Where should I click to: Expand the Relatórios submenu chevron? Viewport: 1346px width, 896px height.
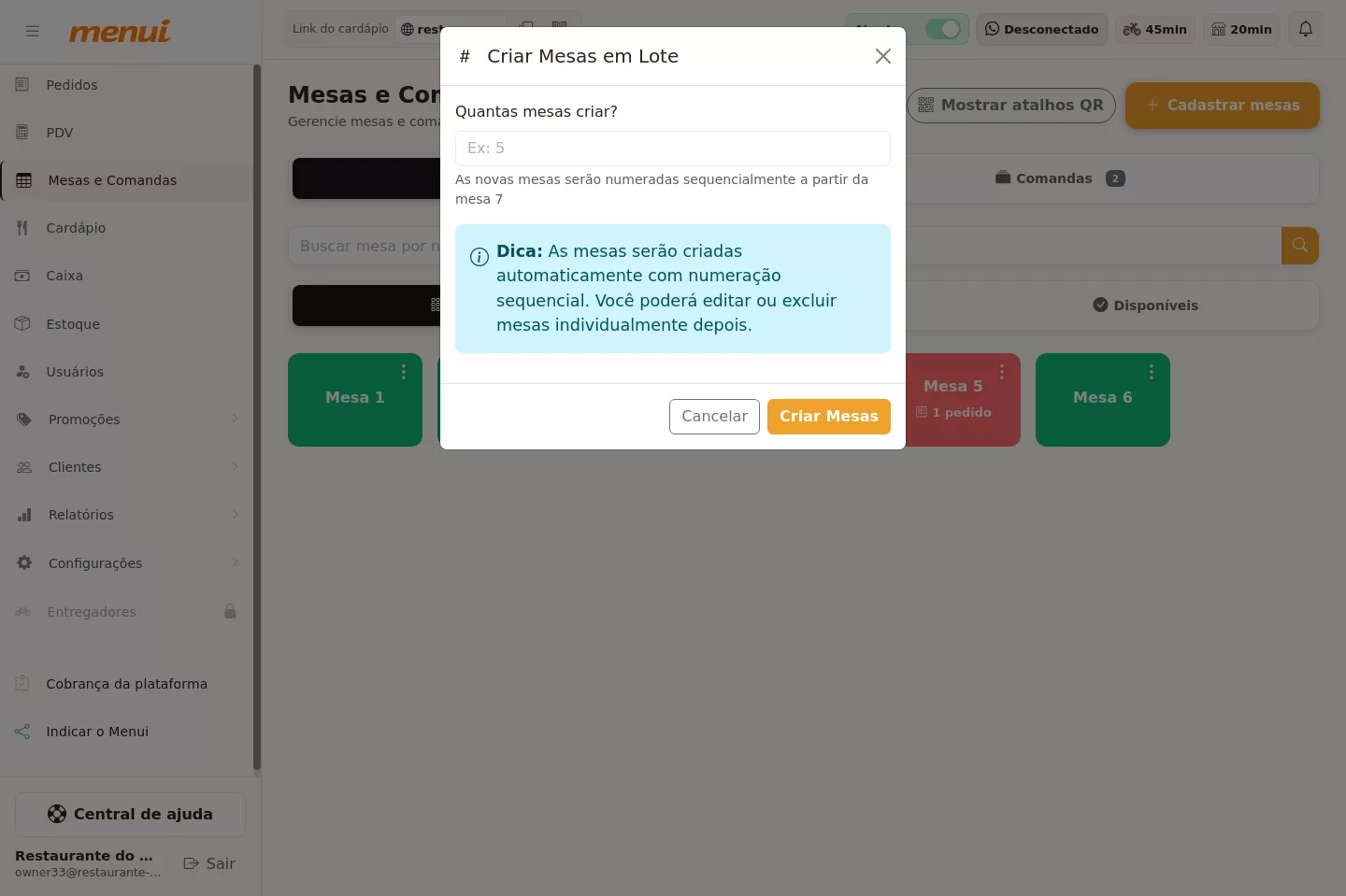(x=235, y=514)
